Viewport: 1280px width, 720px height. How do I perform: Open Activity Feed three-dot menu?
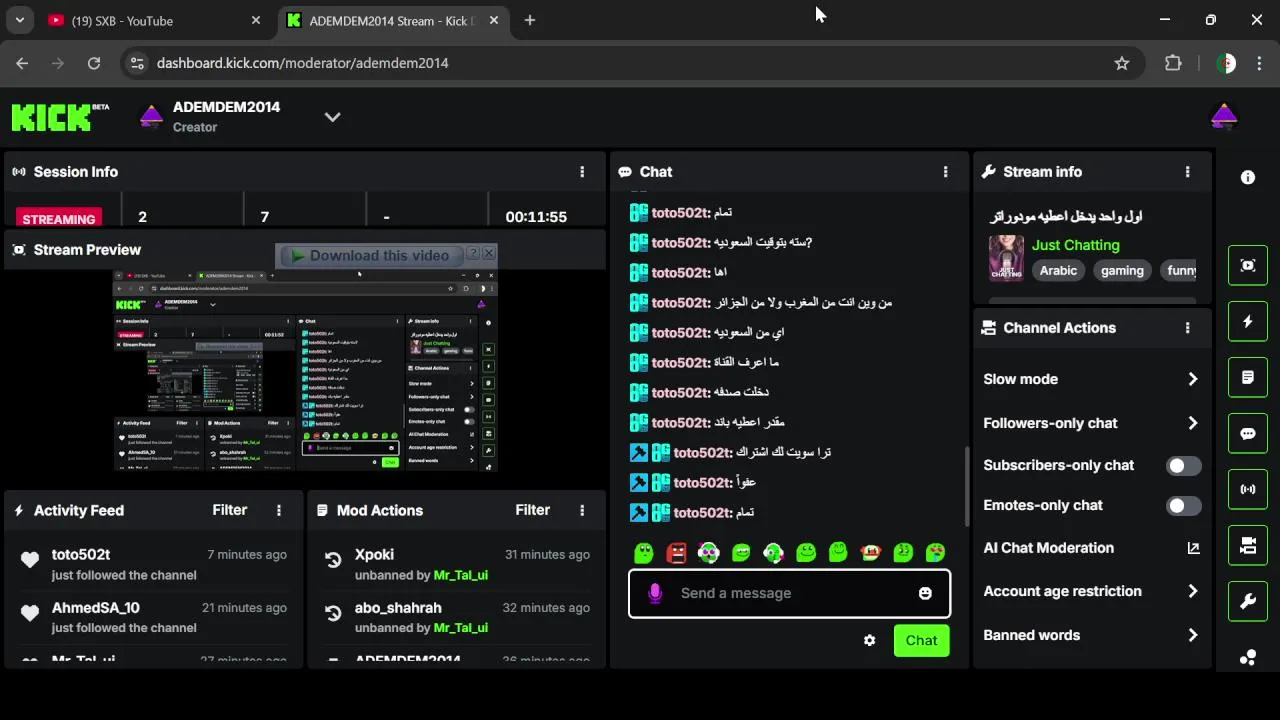[279, 510]
